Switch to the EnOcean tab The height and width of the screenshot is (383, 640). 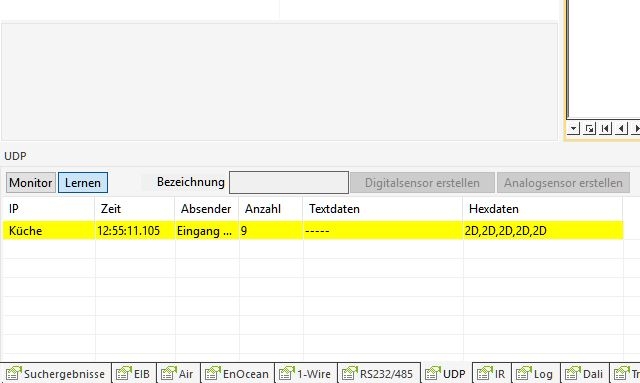(x=238, y=373)
